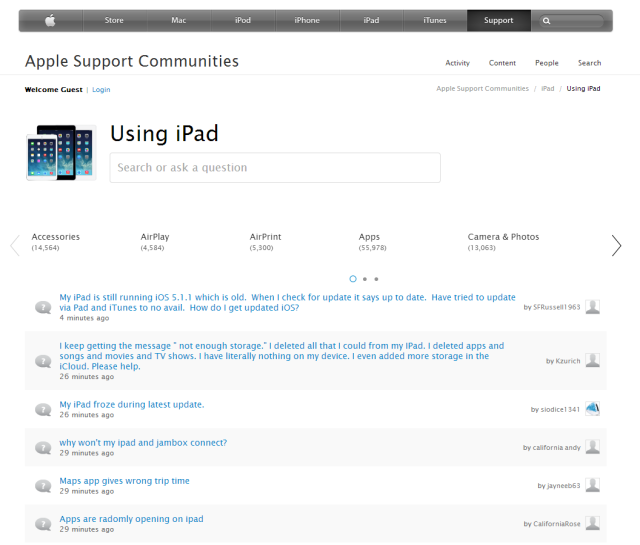640x545 pixels.
Task: Click question bubble icon beside not enough storage post
Action: pyautogui.click(x=43, y=361)
